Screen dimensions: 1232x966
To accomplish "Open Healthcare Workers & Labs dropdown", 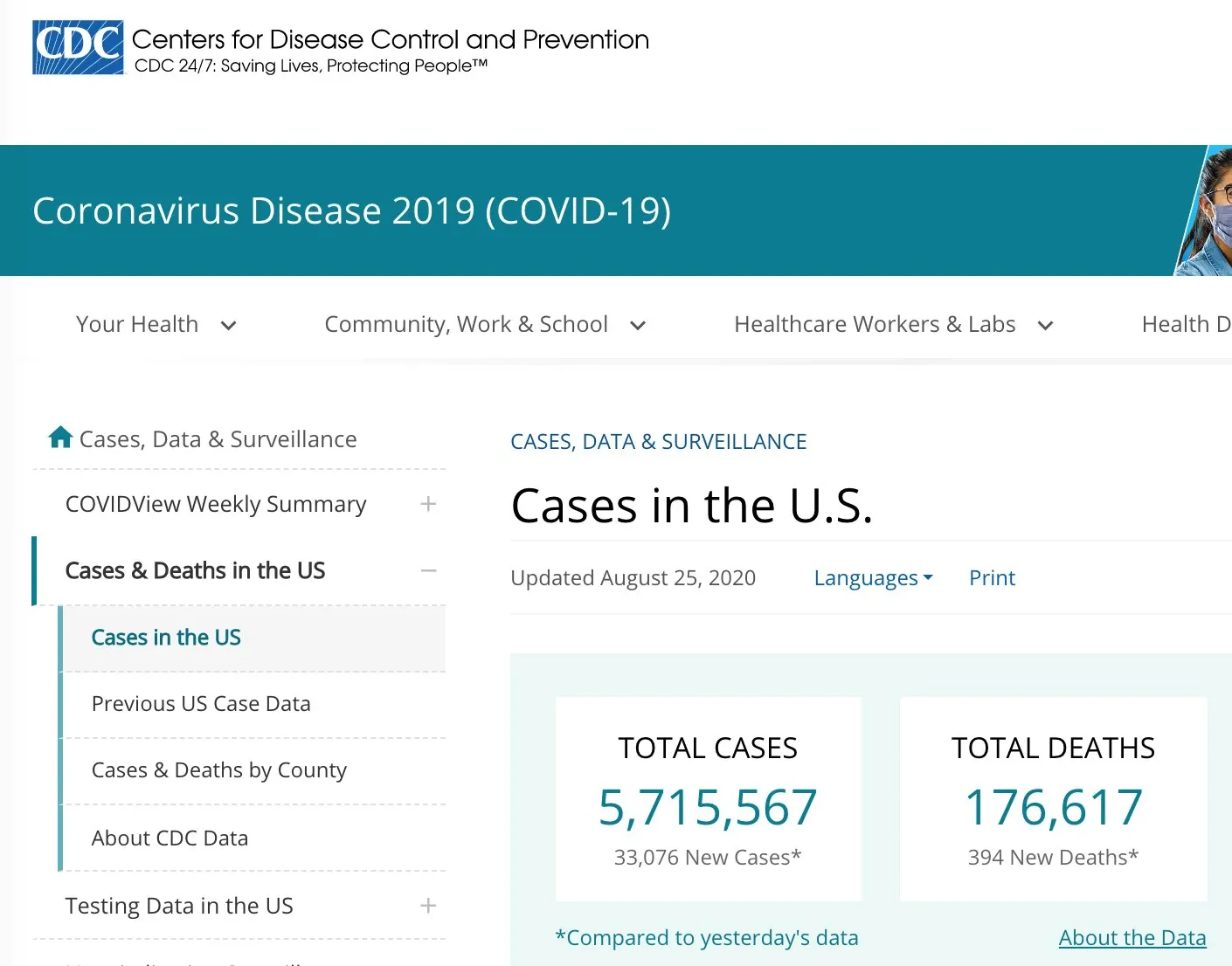I will pyautogui.click(x=892, y=325).
